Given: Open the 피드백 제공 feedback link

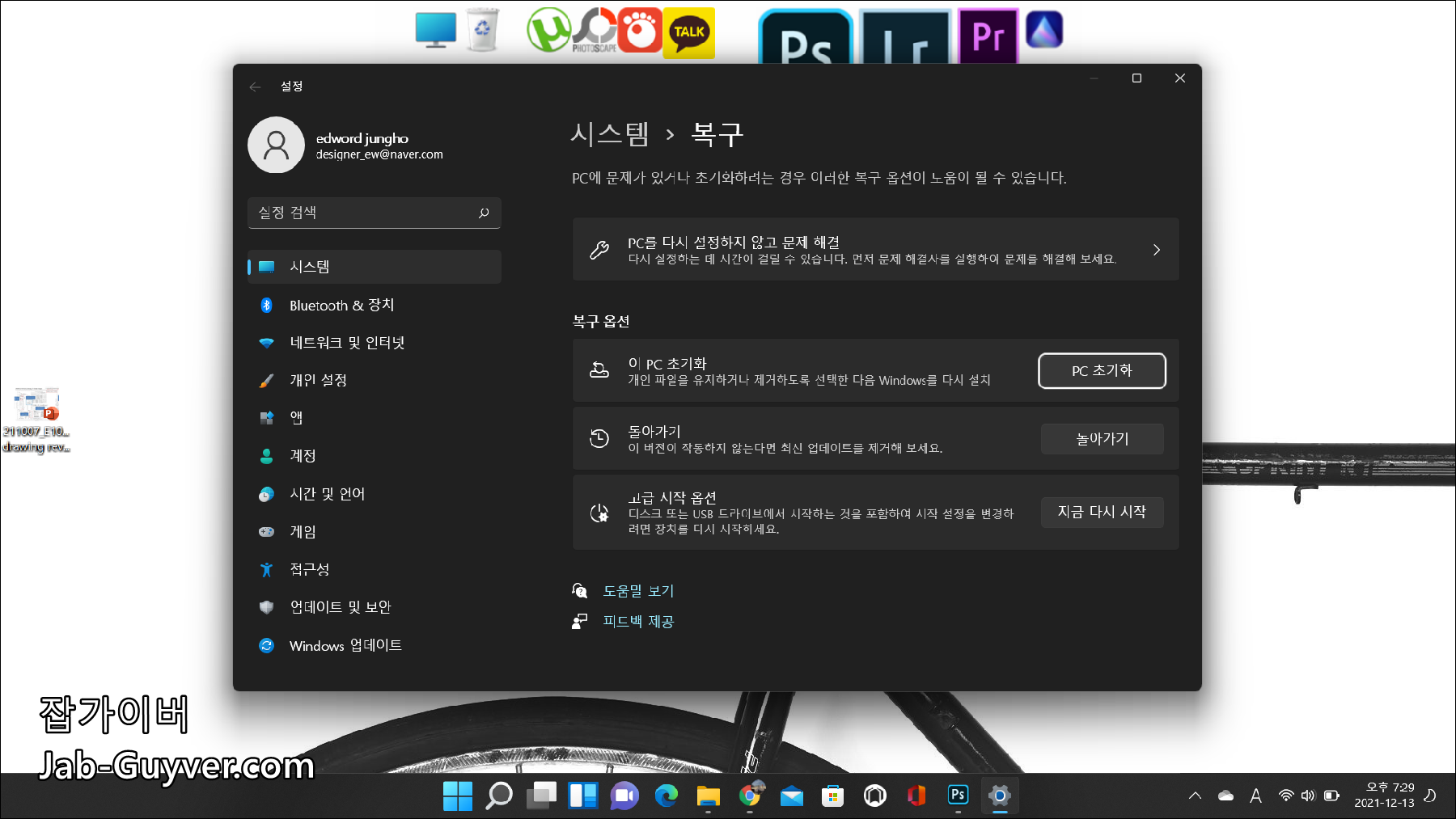Looking at the screenshot, I should tap(638, 622).
